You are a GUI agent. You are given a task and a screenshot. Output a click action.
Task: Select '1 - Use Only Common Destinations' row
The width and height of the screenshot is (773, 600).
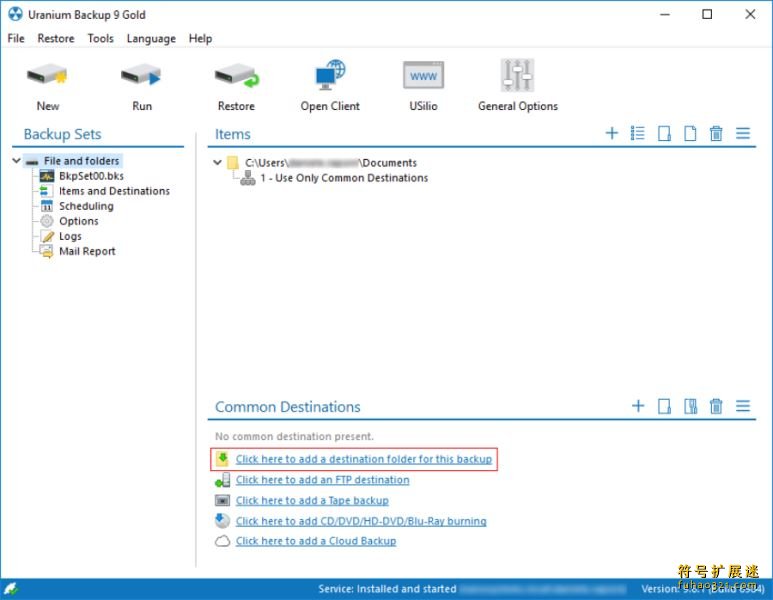[344, 178]
